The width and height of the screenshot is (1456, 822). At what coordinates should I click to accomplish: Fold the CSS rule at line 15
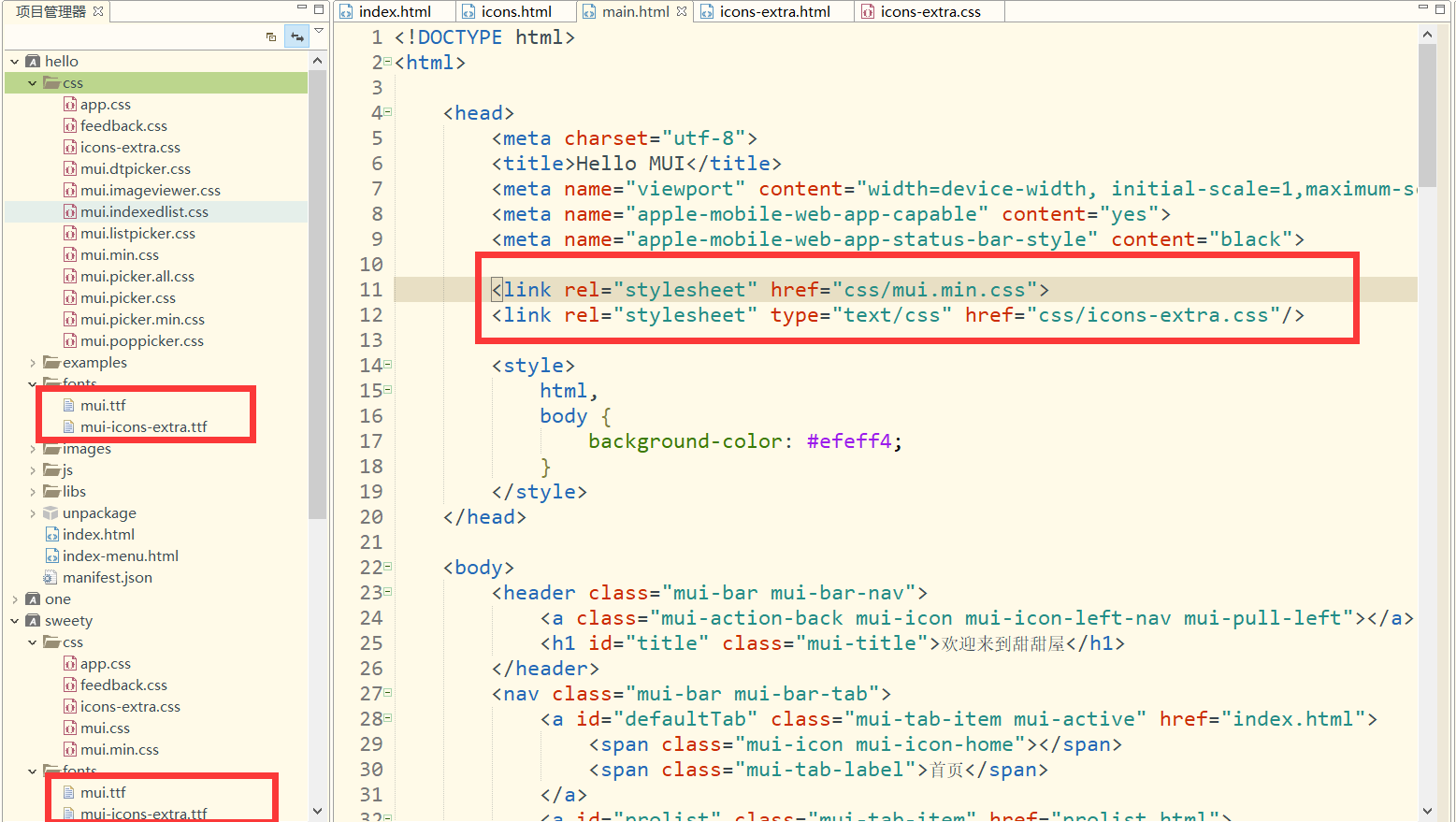(x=387, y=390)
